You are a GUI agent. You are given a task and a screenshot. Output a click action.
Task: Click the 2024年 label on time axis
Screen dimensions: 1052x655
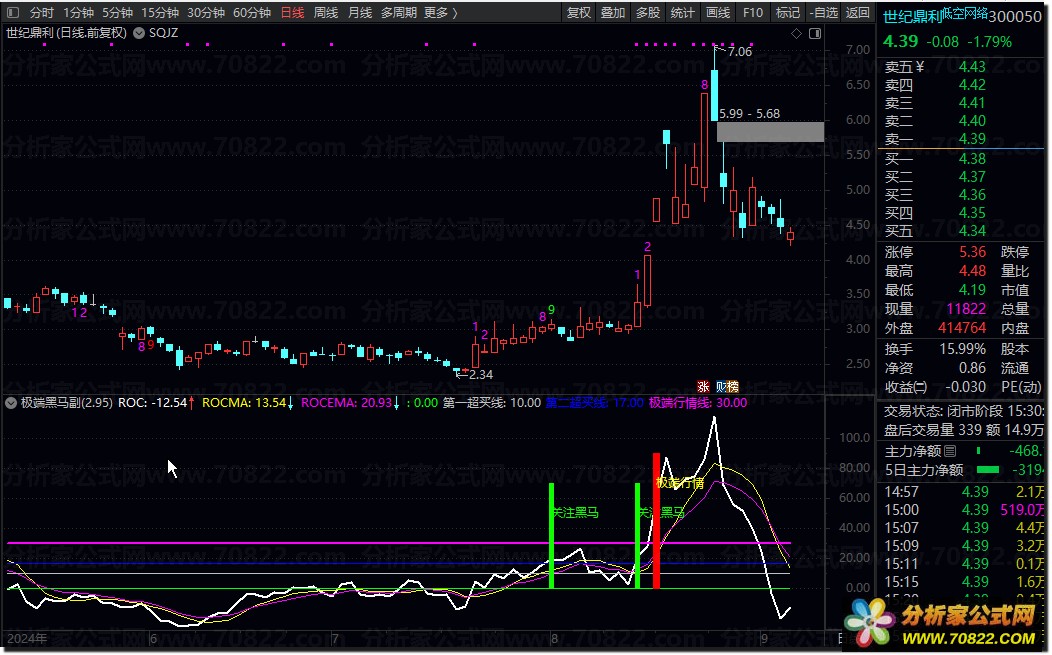[x=27, y=638]
